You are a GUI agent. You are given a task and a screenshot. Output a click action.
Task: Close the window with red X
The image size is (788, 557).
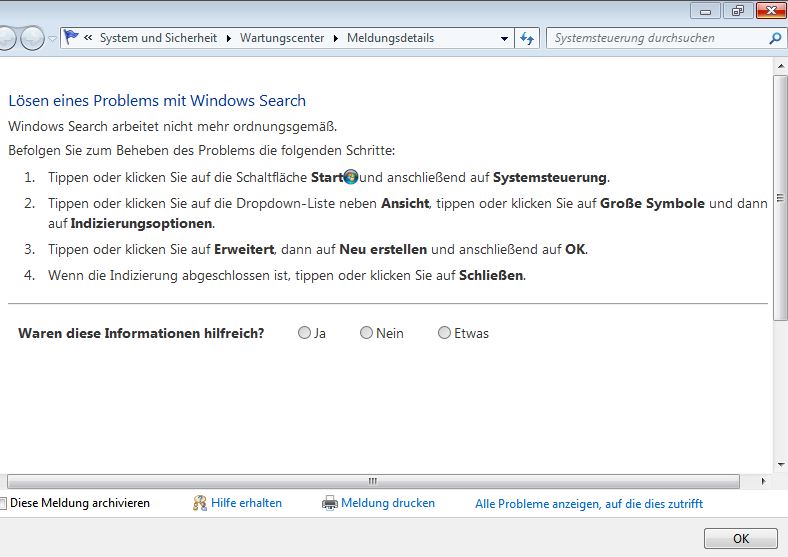(770, 11)
